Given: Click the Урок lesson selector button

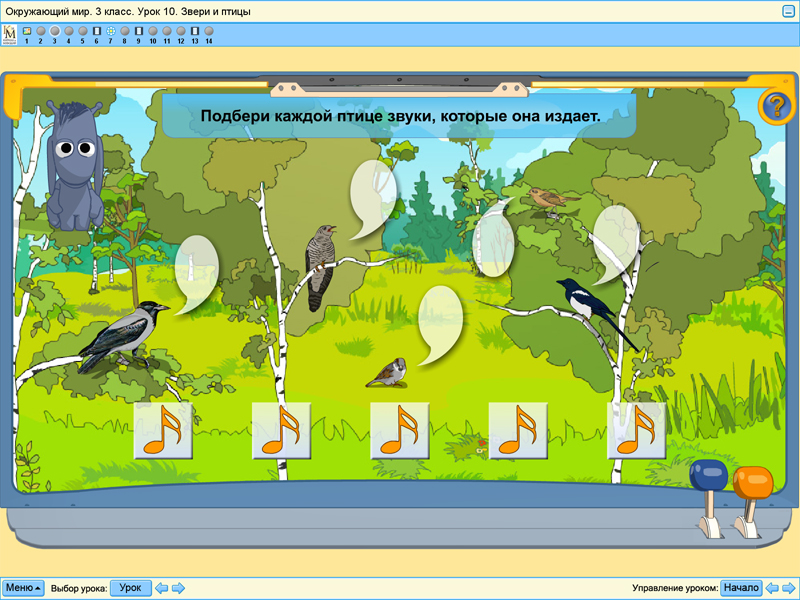Looking at the screenshot, I should tap(131, 588).
